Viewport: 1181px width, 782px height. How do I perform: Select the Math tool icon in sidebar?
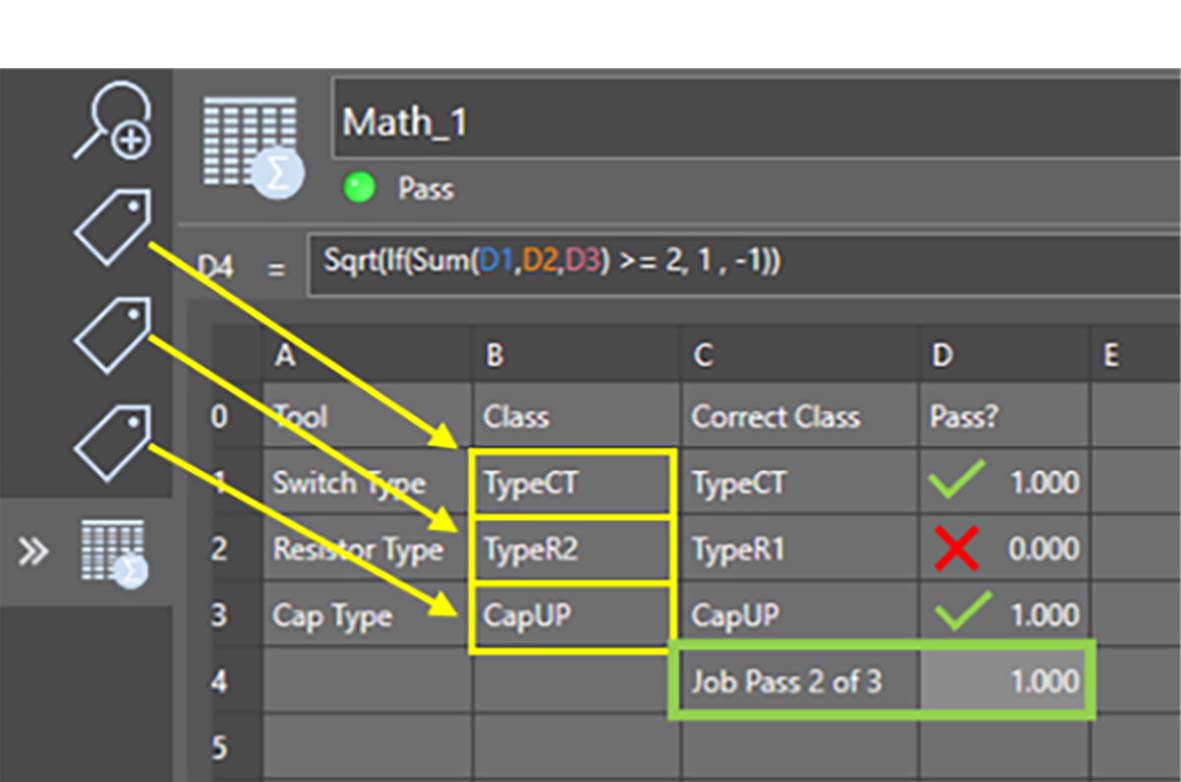tap(114, 553)
